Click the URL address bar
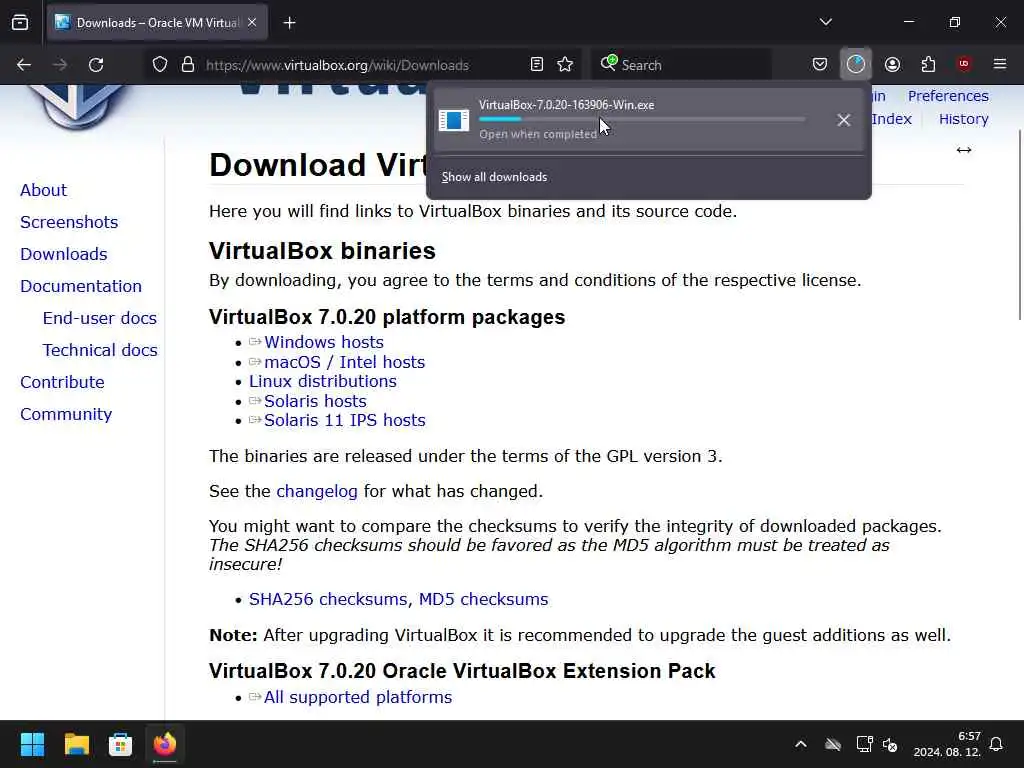The image size is (1024, 768). (x=363, y=65)
